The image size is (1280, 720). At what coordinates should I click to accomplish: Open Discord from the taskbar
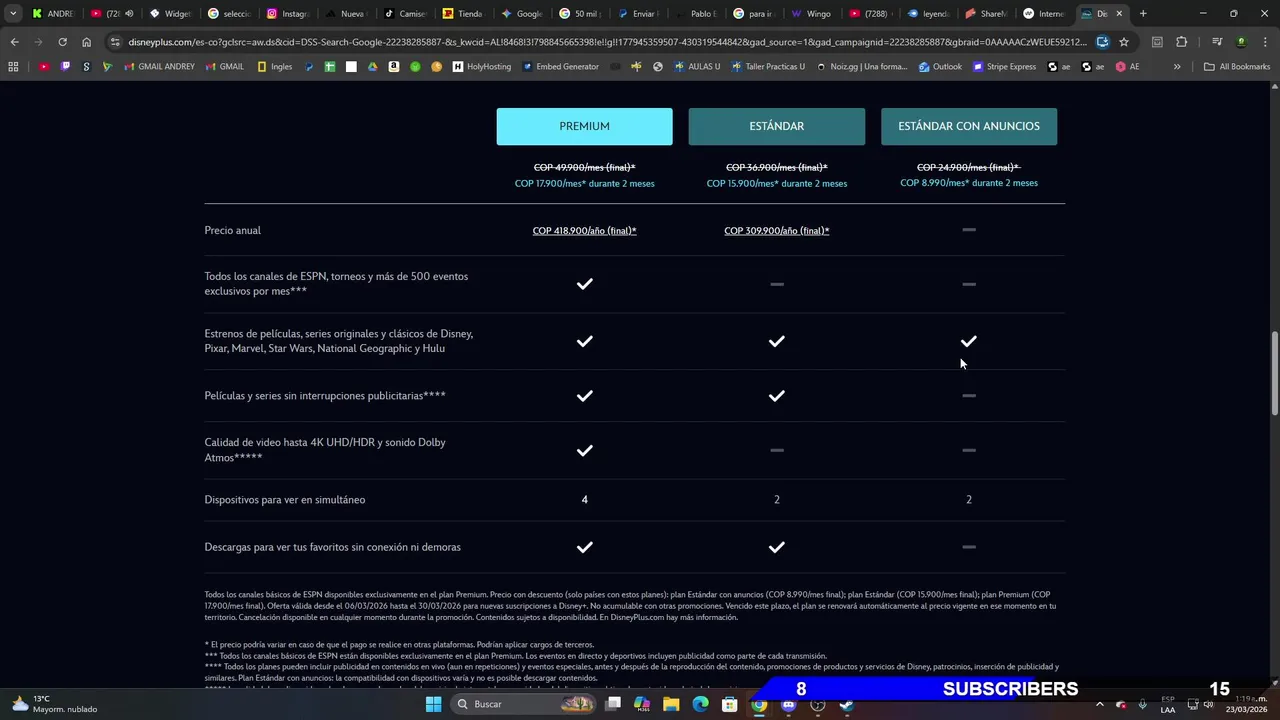[x=788, y=704]
